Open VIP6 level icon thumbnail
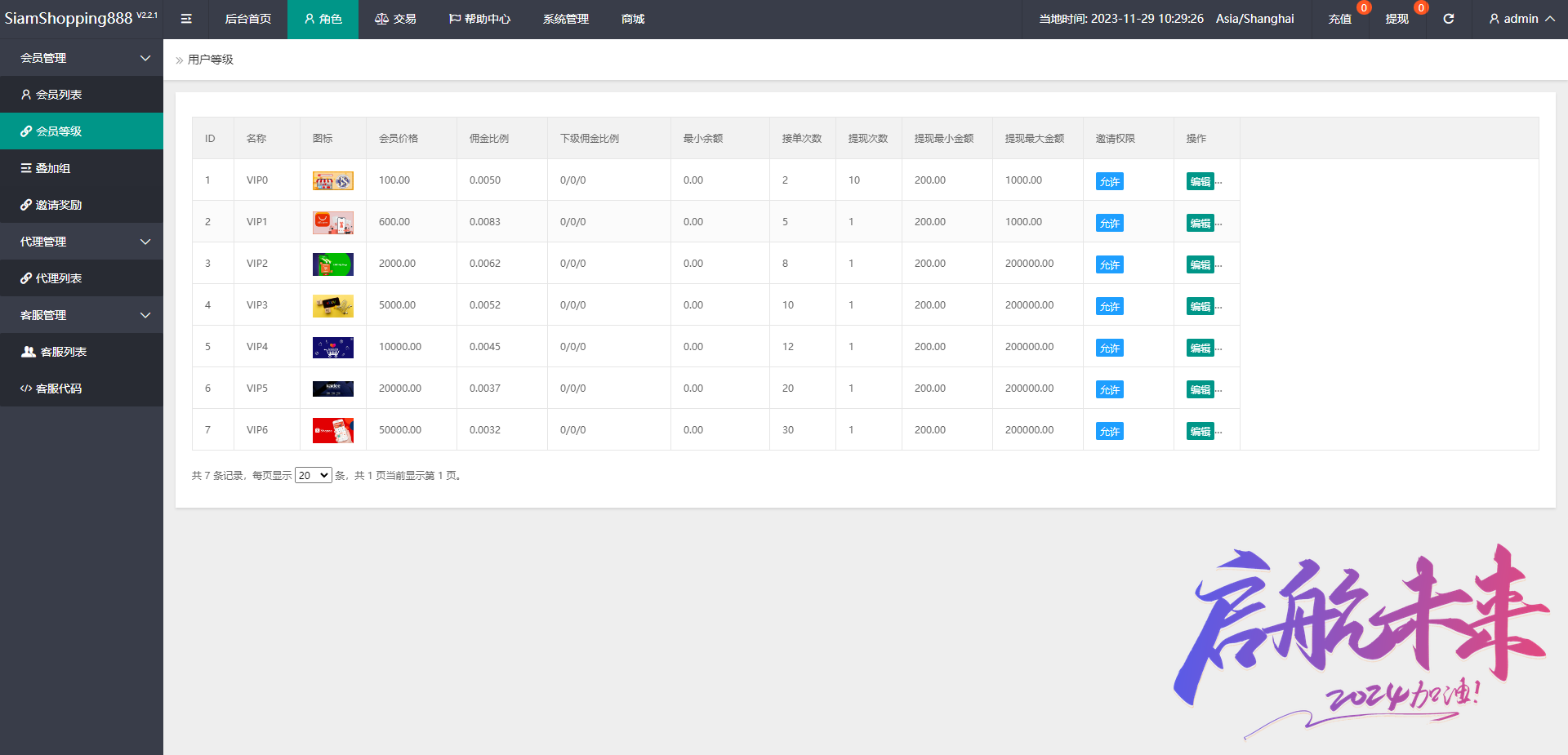Image resolution: width=1568 pixels, height=755 pixels. point(333,430)
